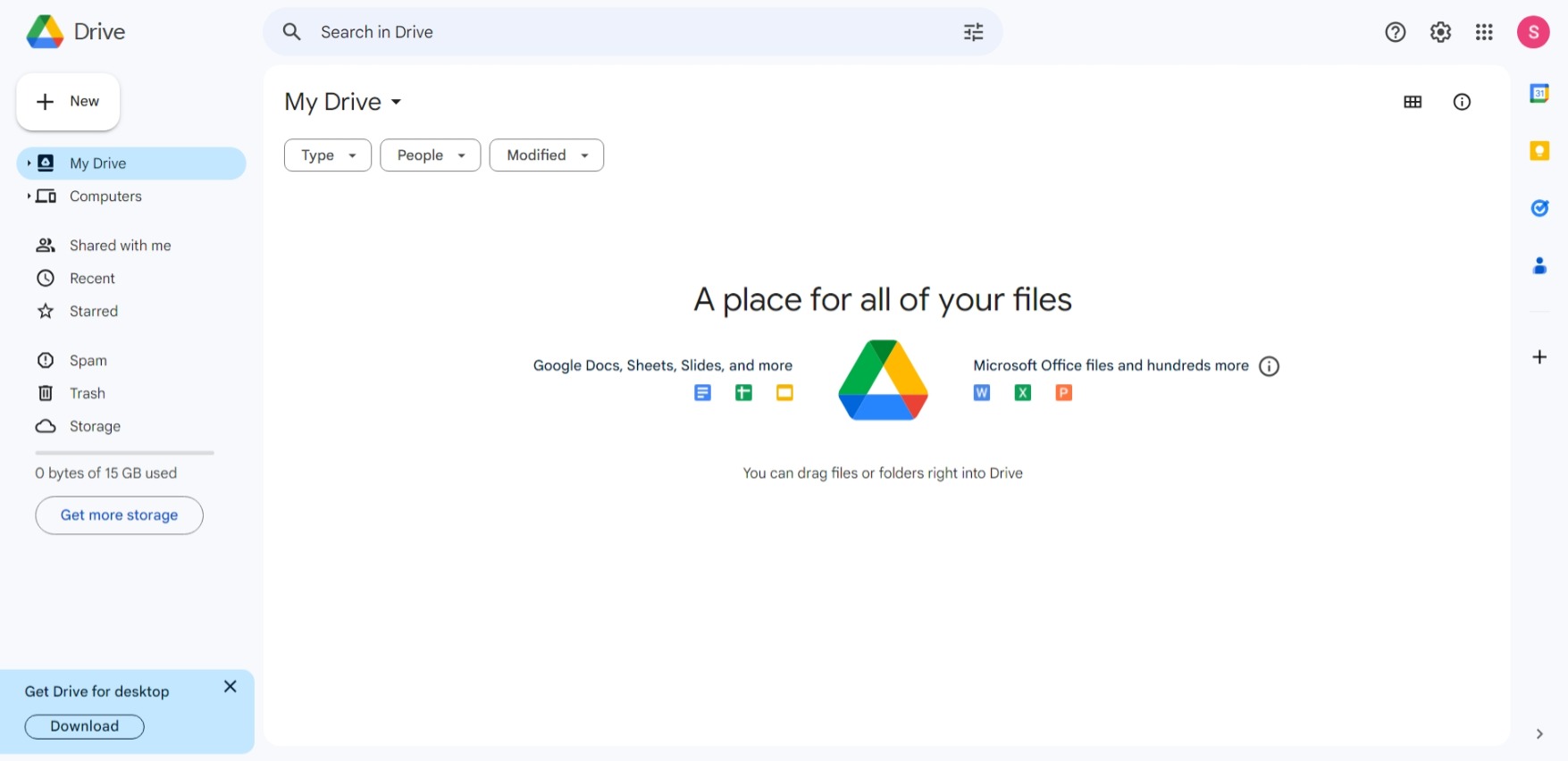Open the People filter dropdown
1568x761 pixels.
tap(431, 155)
